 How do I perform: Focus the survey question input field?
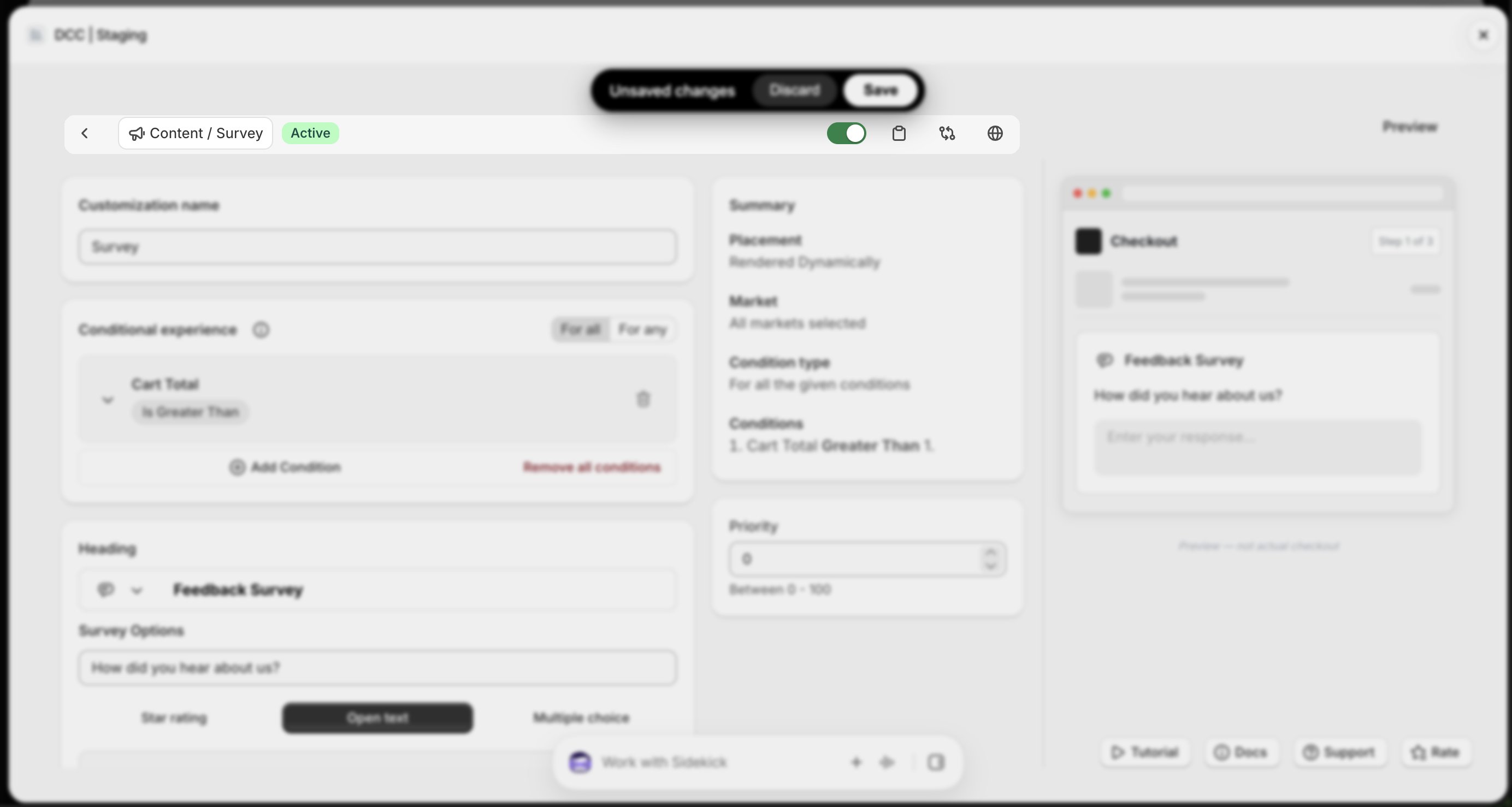(x=377, y=668)
